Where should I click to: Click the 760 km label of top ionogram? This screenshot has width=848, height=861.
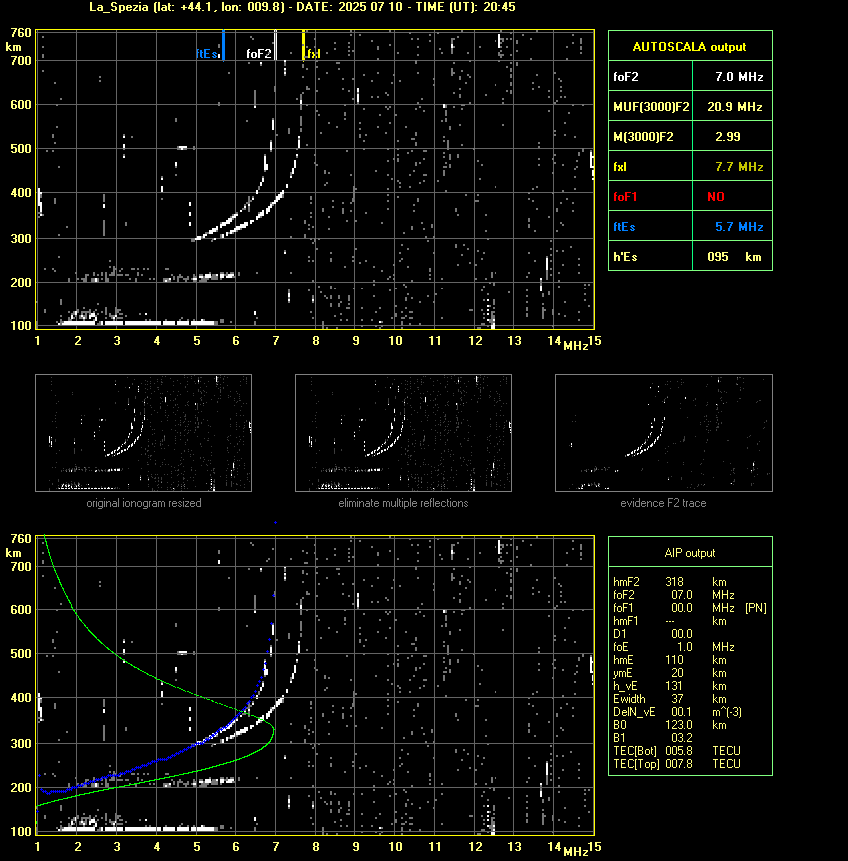tap(21, 33)
